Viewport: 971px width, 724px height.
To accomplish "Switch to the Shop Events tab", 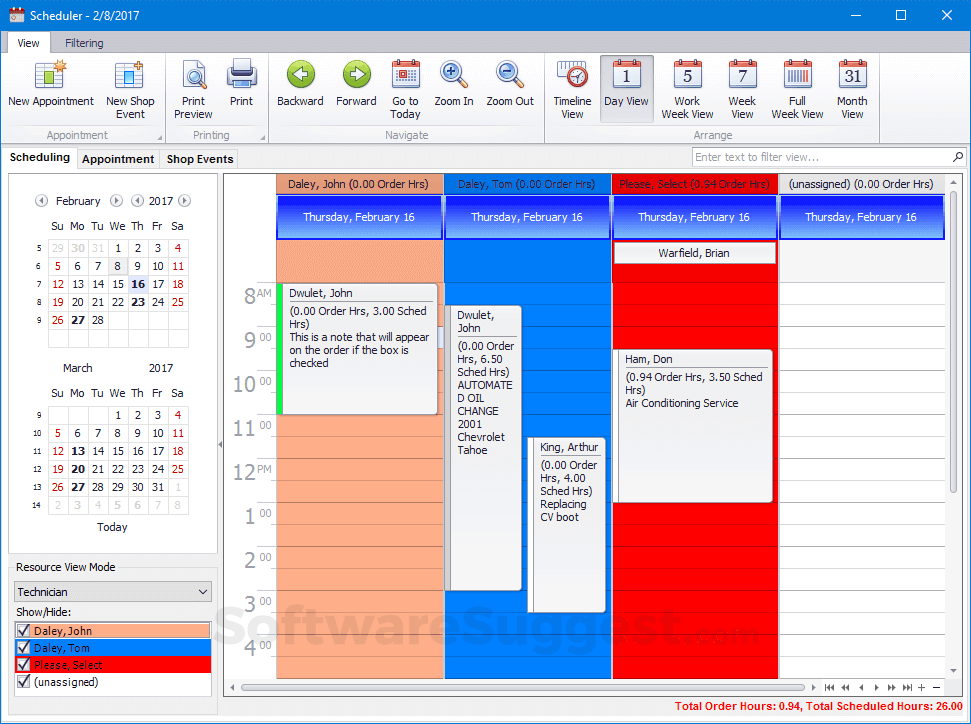I will 200,159.
